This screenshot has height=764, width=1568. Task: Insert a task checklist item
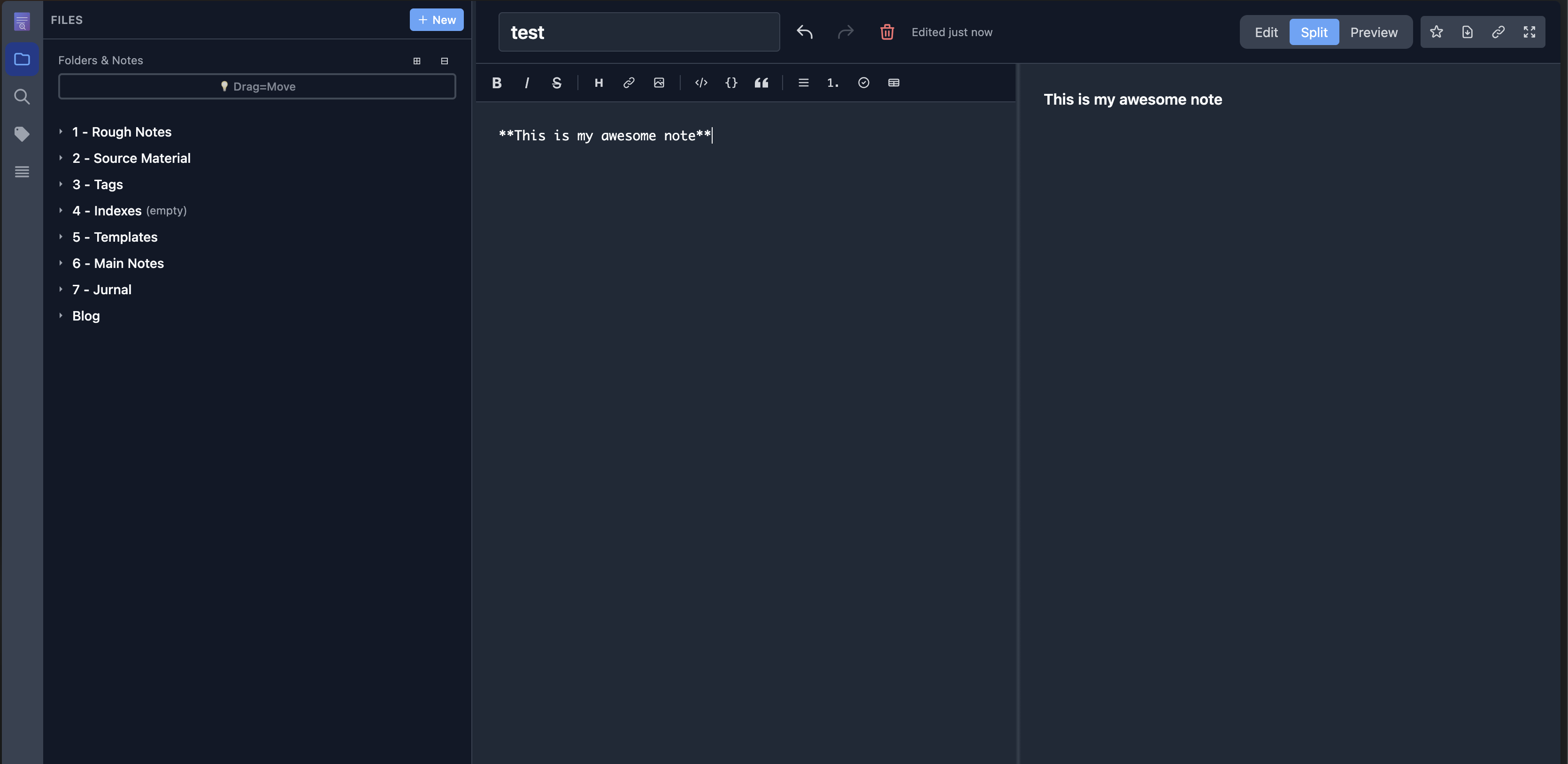click(x=863, y=83)
